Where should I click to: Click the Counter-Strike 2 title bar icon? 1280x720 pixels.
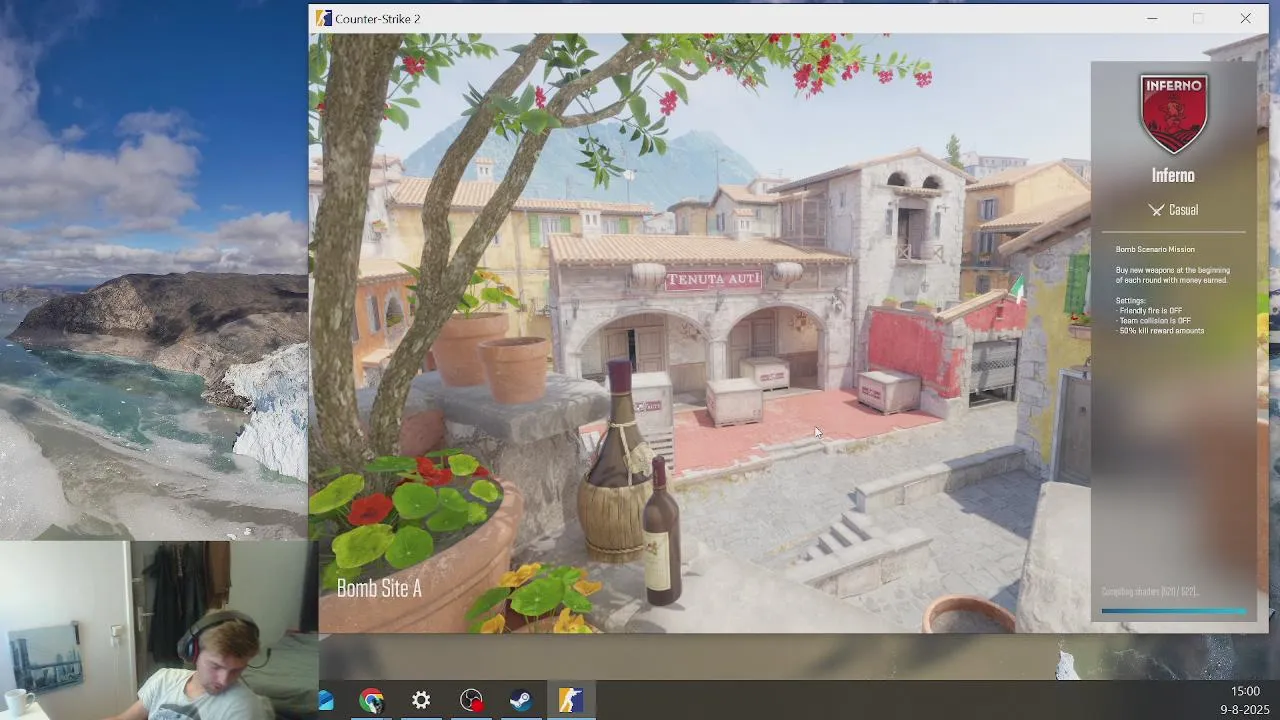pos(323,18)
